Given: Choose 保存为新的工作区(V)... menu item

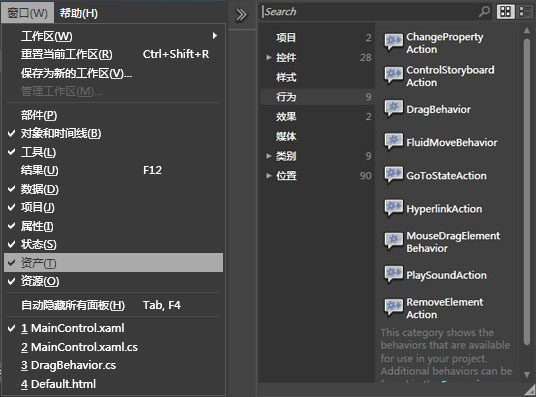Looking at the screenshot, I should [113, 73].
